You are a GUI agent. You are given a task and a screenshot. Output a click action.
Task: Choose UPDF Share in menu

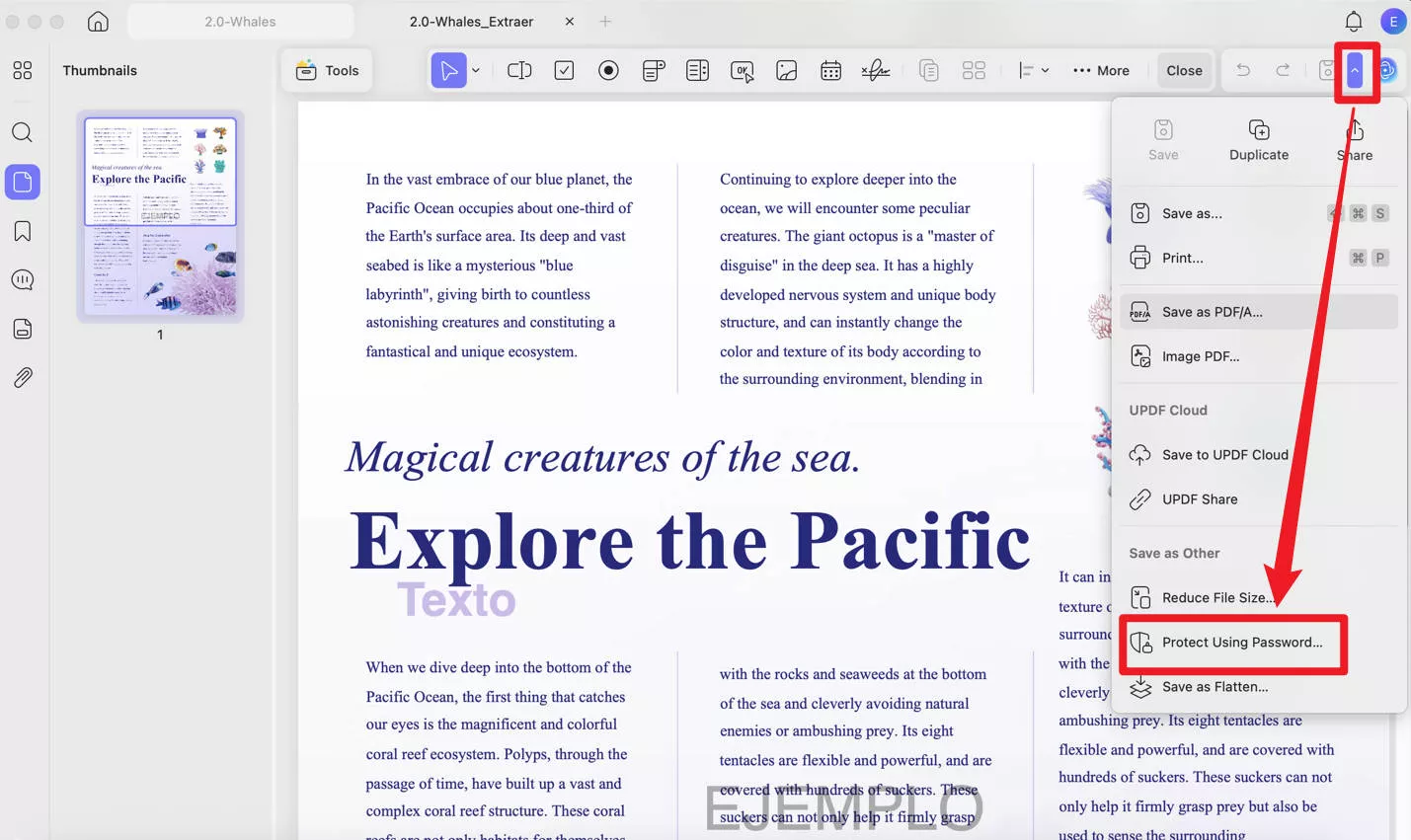click(x=1259, y=499)
